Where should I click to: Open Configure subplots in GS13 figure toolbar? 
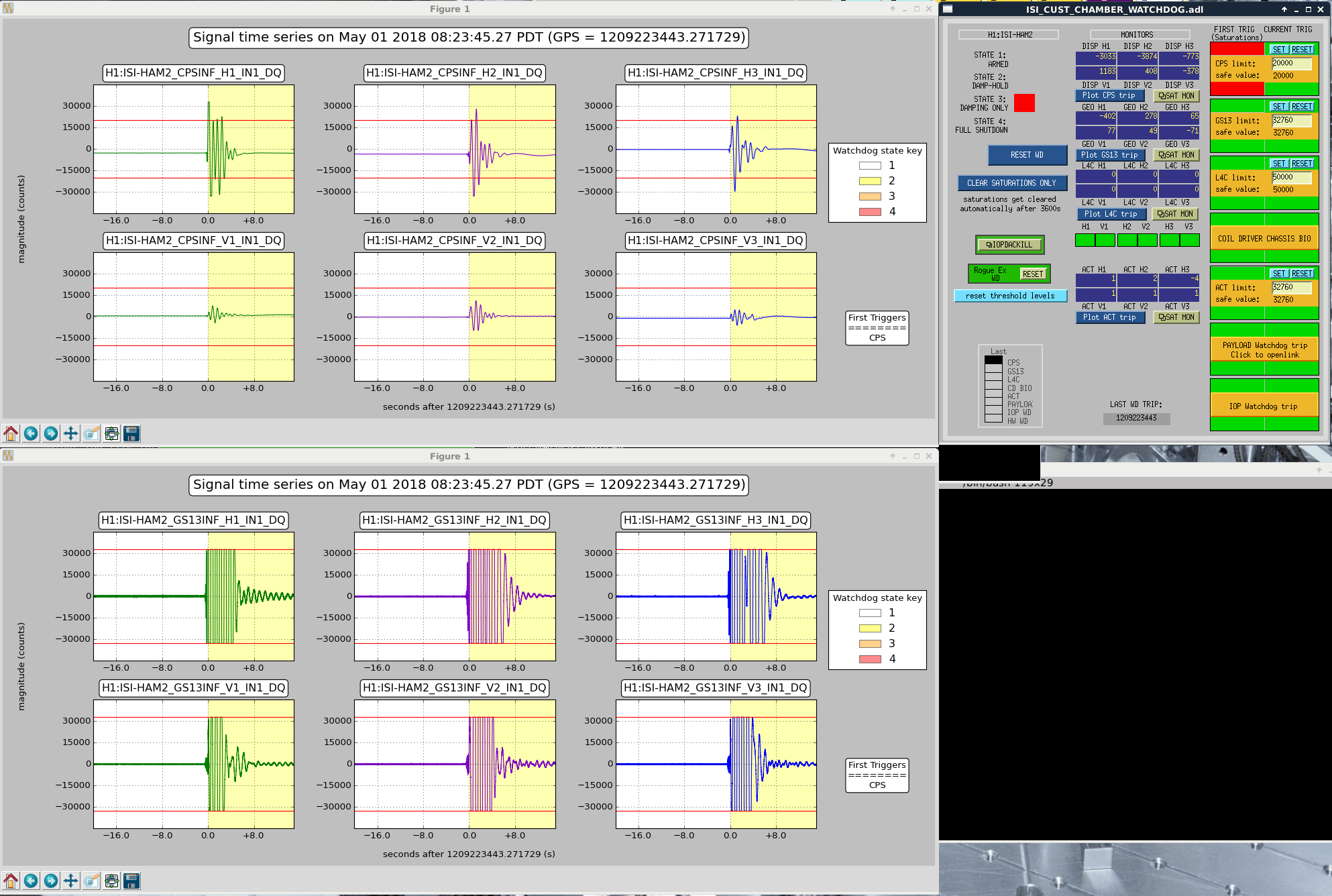pos(111,881)
